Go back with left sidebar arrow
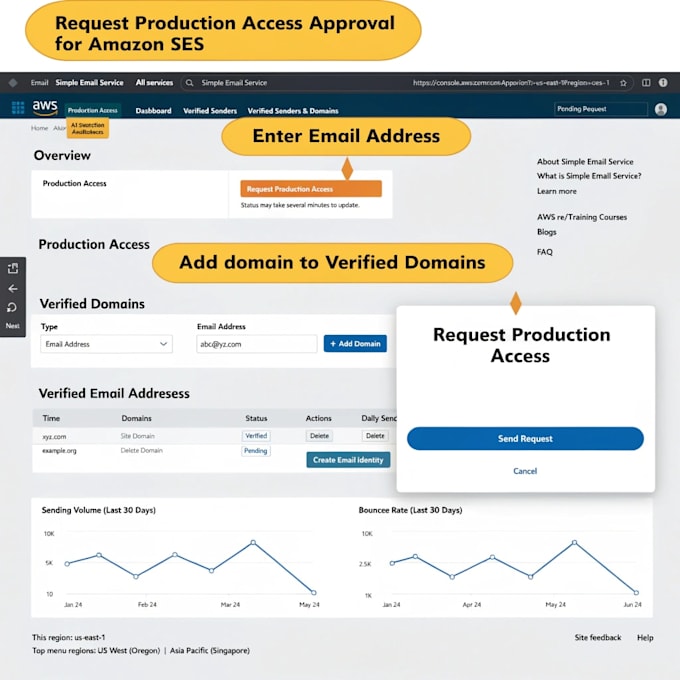The height and width of the screenshot is (680, 680). (13, 288)
